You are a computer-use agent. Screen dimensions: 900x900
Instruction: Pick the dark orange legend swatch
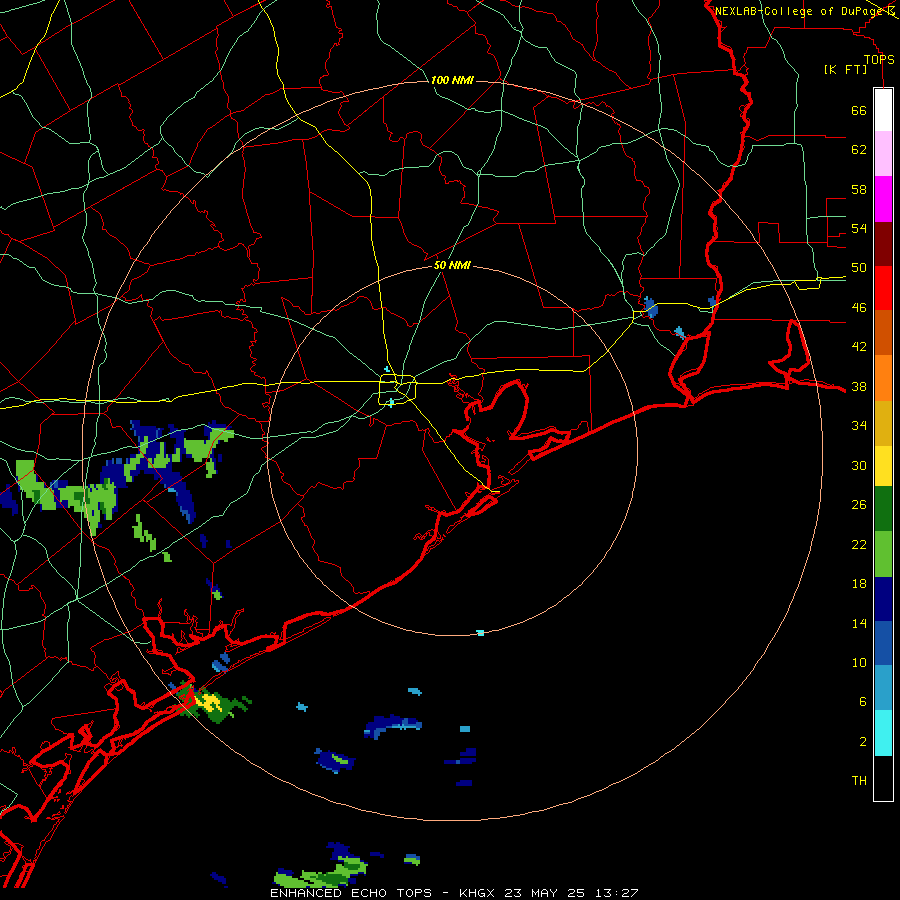tap(883, 333)
